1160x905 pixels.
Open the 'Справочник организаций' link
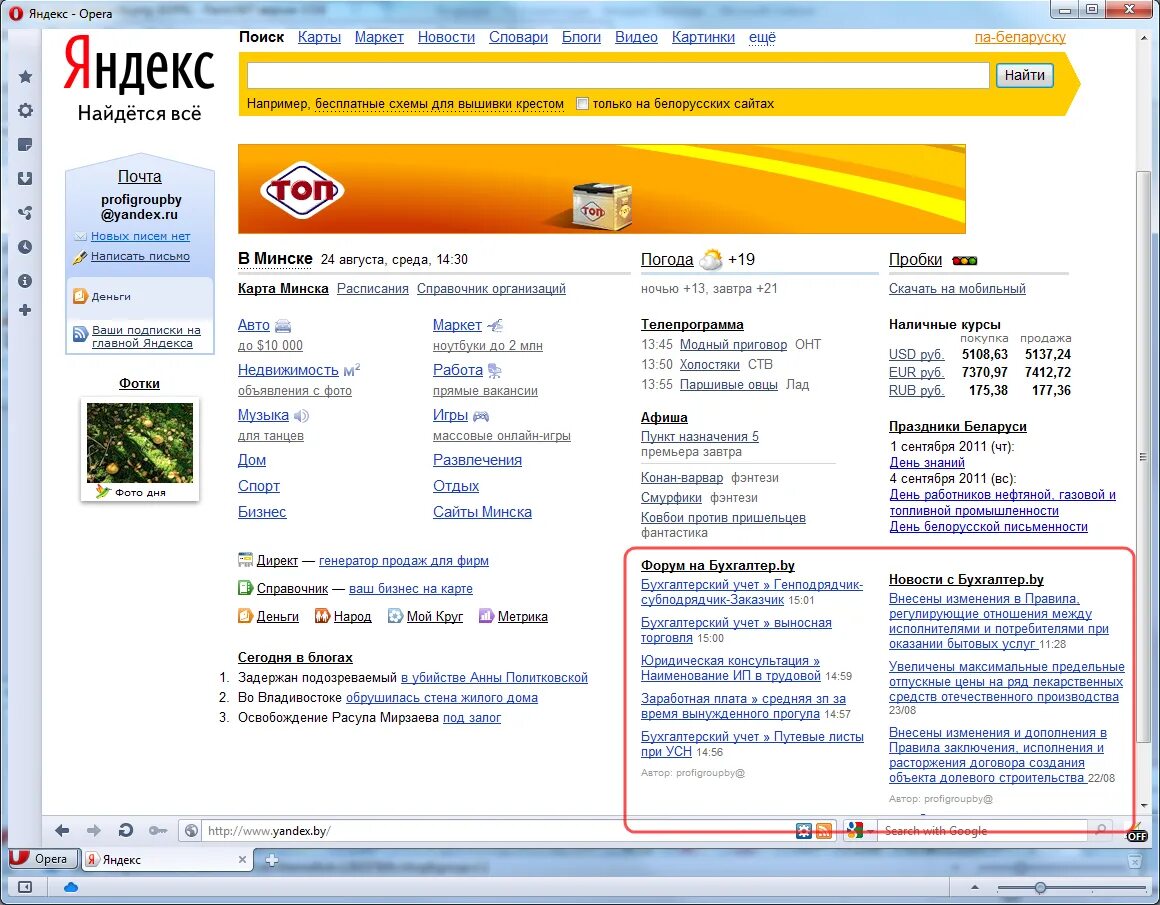(x=491, y=289)
